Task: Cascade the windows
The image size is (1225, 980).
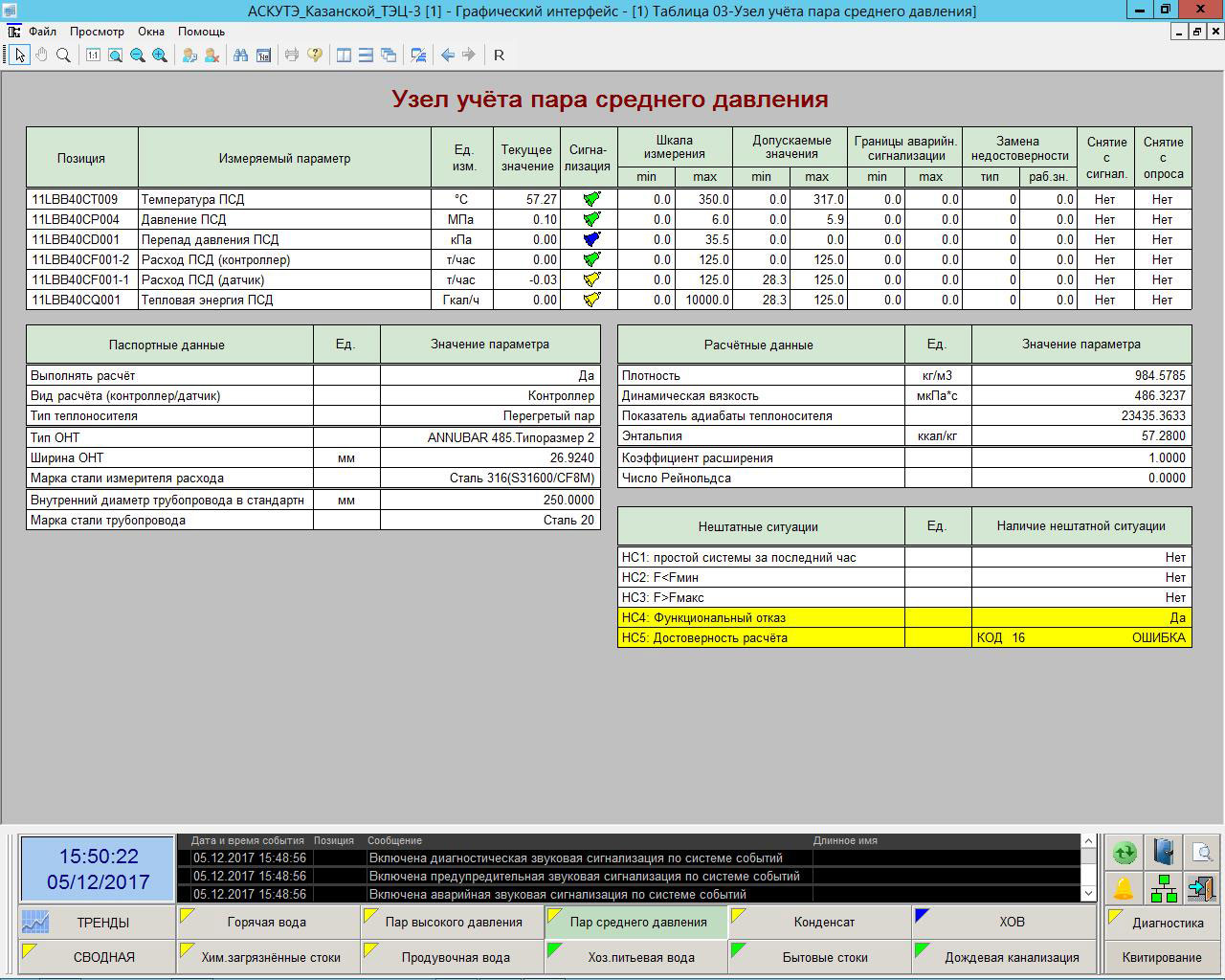Action: point(388,55)
